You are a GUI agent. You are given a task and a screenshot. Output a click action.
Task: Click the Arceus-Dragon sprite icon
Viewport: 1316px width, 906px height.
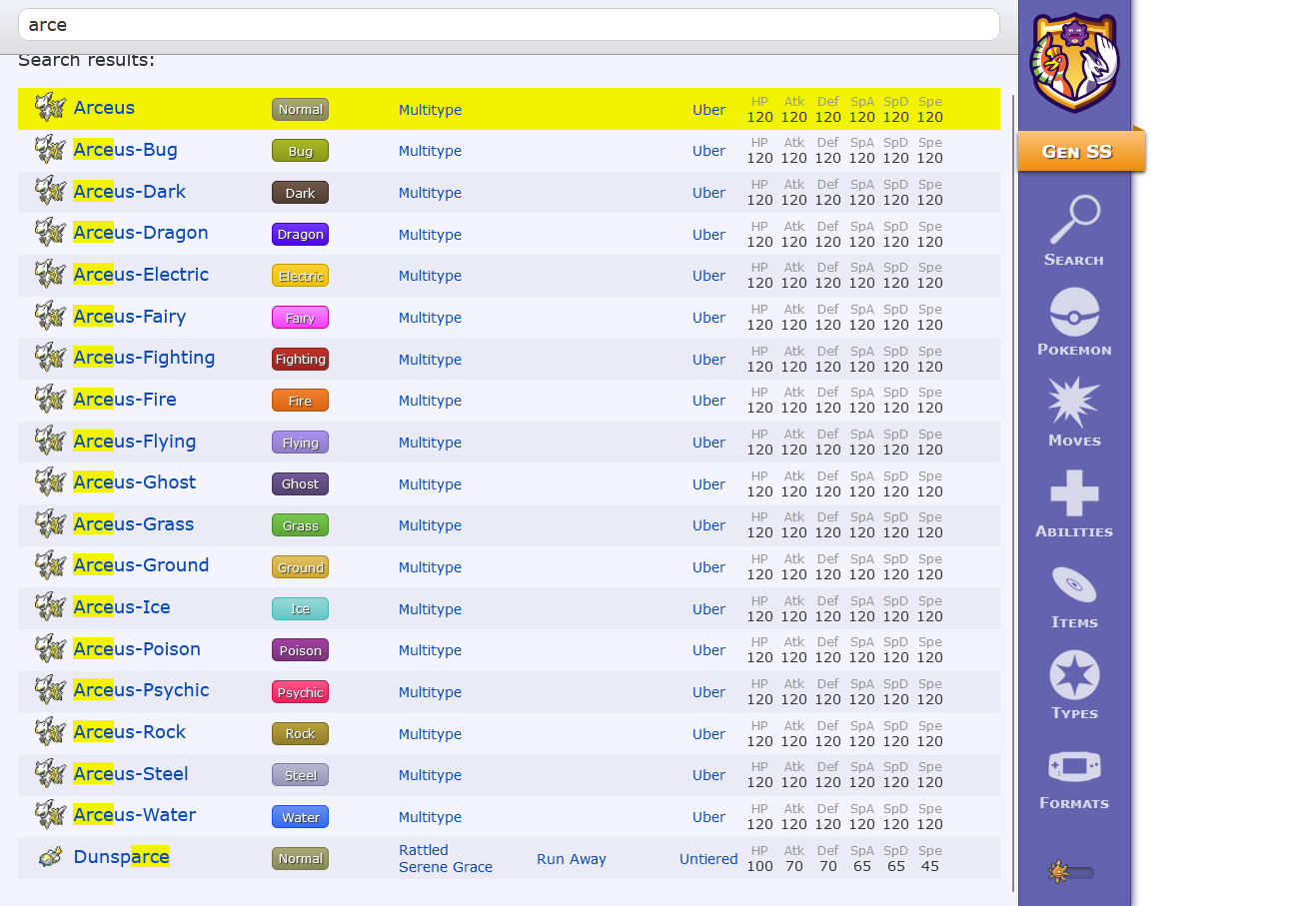click(50, 232)
